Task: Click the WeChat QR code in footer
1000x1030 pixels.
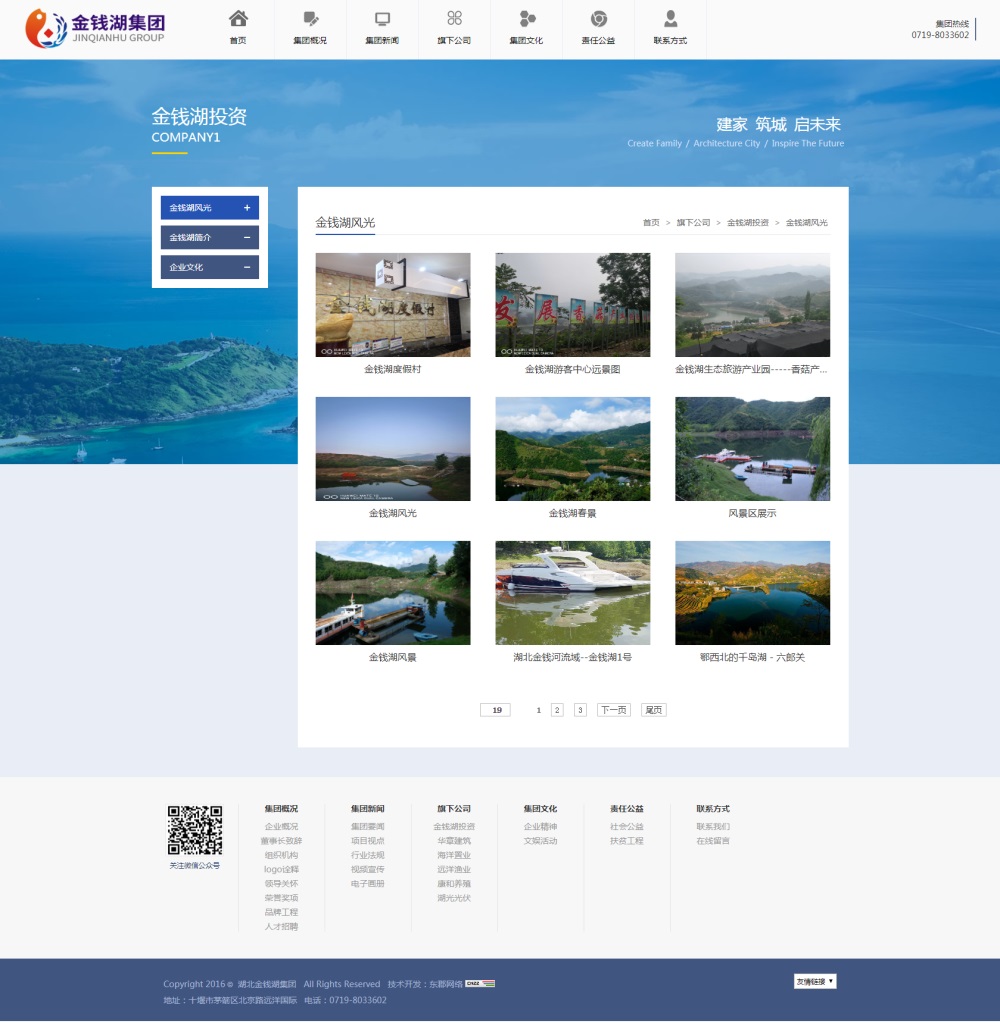Action: [x=194, y=830]
